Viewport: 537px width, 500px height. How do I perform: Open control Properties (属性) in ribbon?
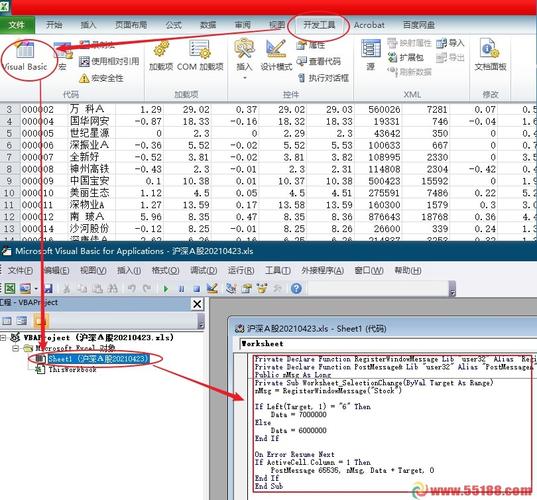point(311,45)
